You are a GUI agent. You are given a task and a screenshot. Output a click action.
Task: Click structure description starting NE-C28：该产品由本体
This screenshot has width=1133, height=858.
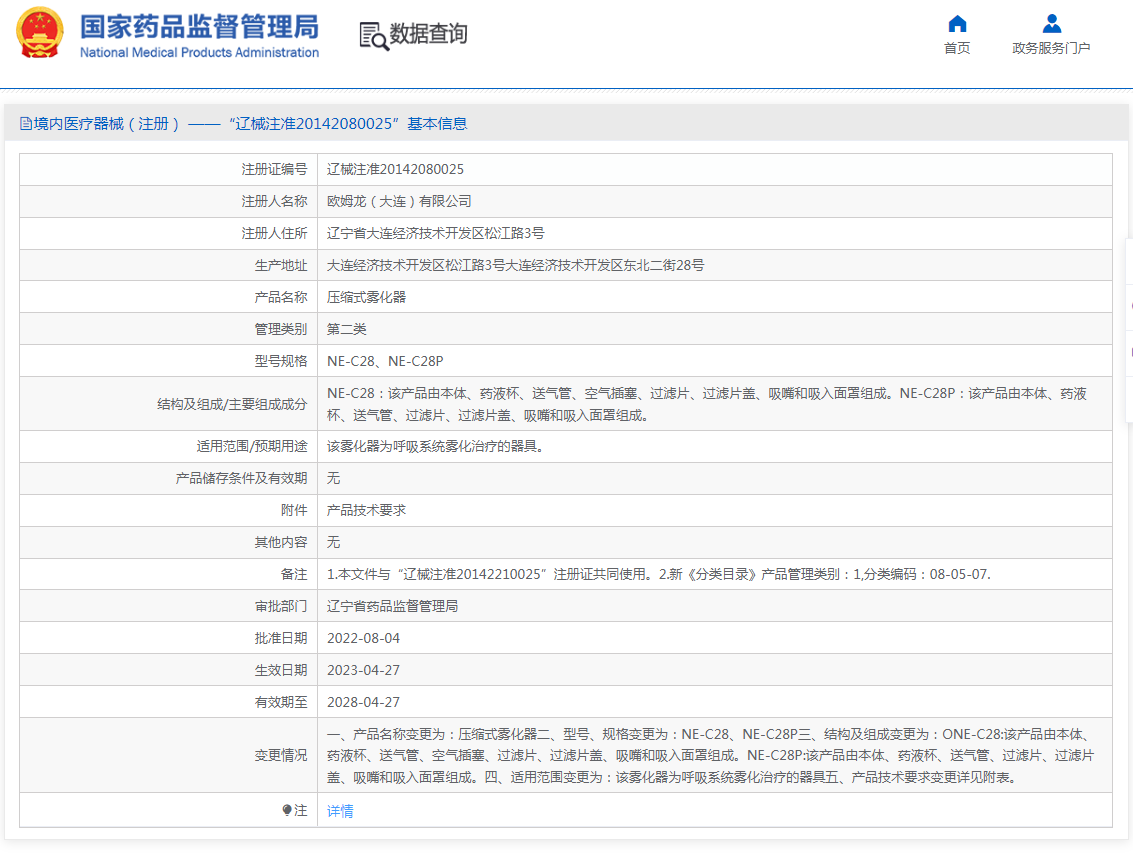pyautogui.click(x=707, y=404)
